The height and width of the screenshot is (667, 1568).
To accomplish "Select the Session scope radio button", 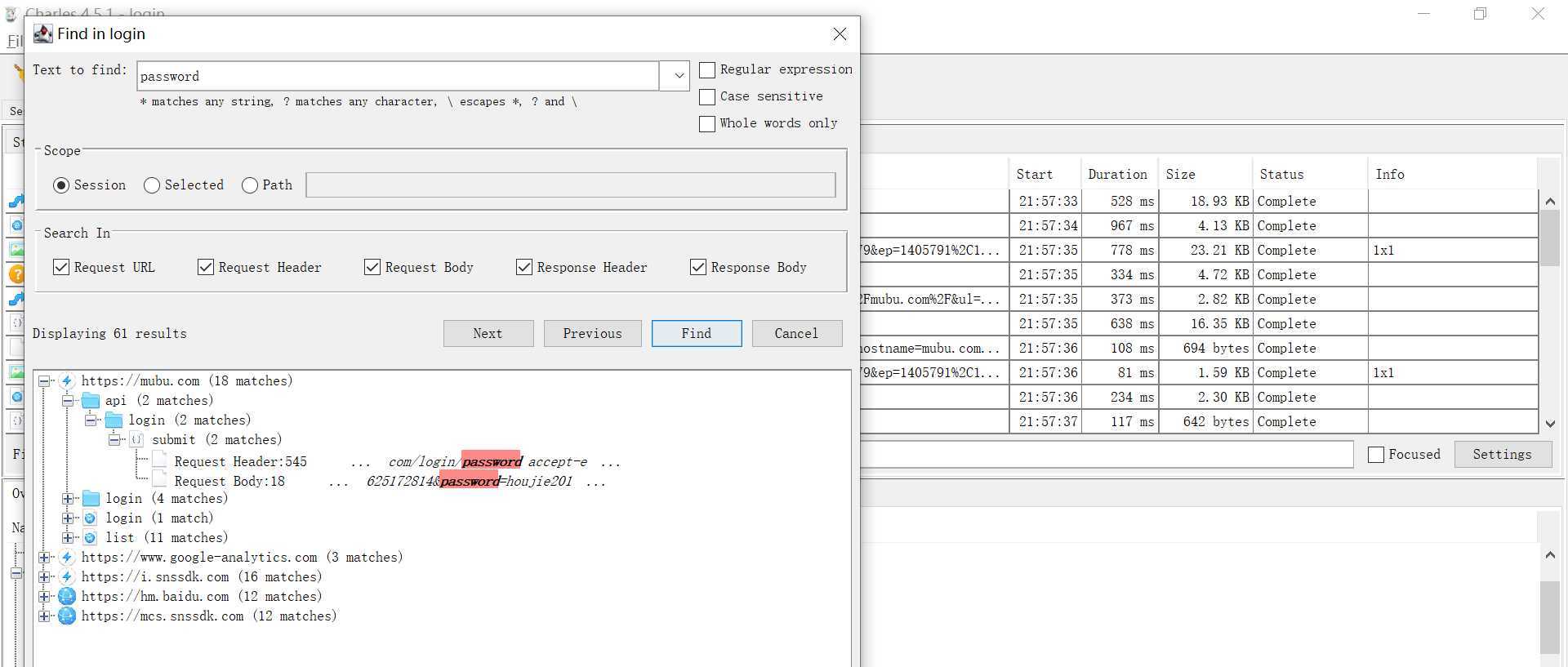I will coord(61,185).
